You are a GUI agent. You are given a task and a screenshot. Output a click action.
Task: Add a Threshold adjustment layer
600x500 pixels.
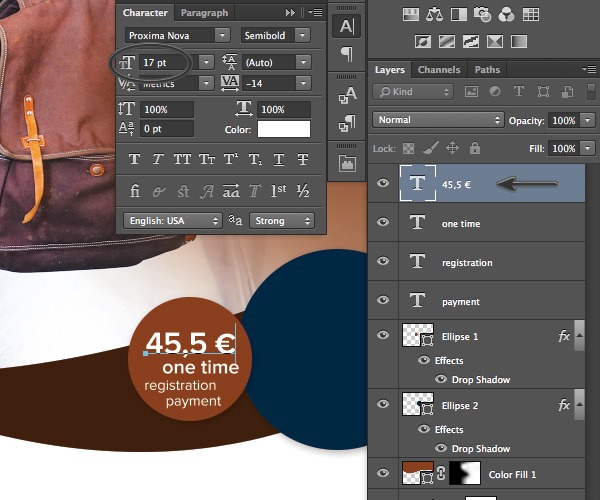click(x=471, y=41)
